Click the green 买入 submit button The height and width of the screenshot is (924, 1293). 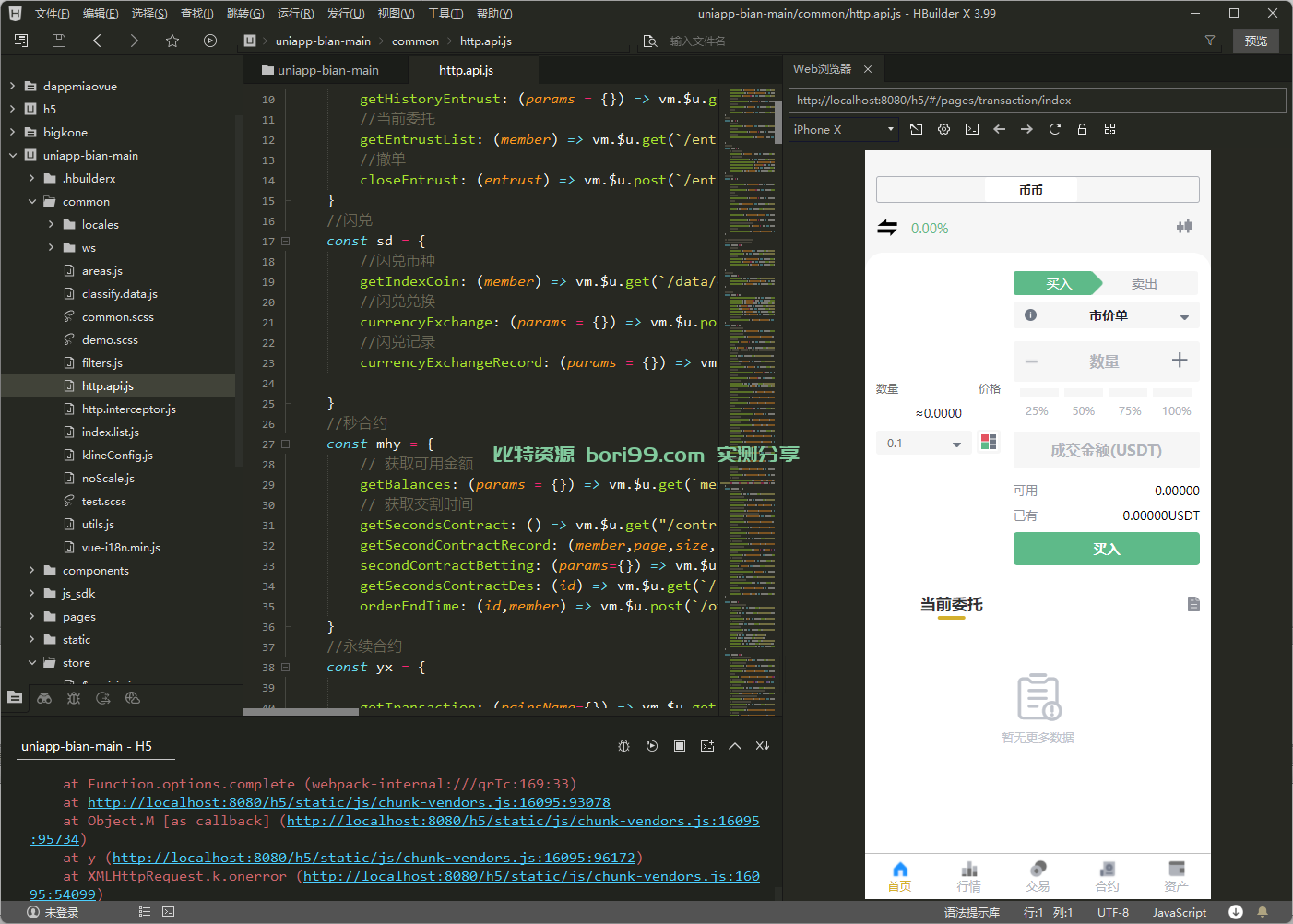click(x=1107, y=549)
